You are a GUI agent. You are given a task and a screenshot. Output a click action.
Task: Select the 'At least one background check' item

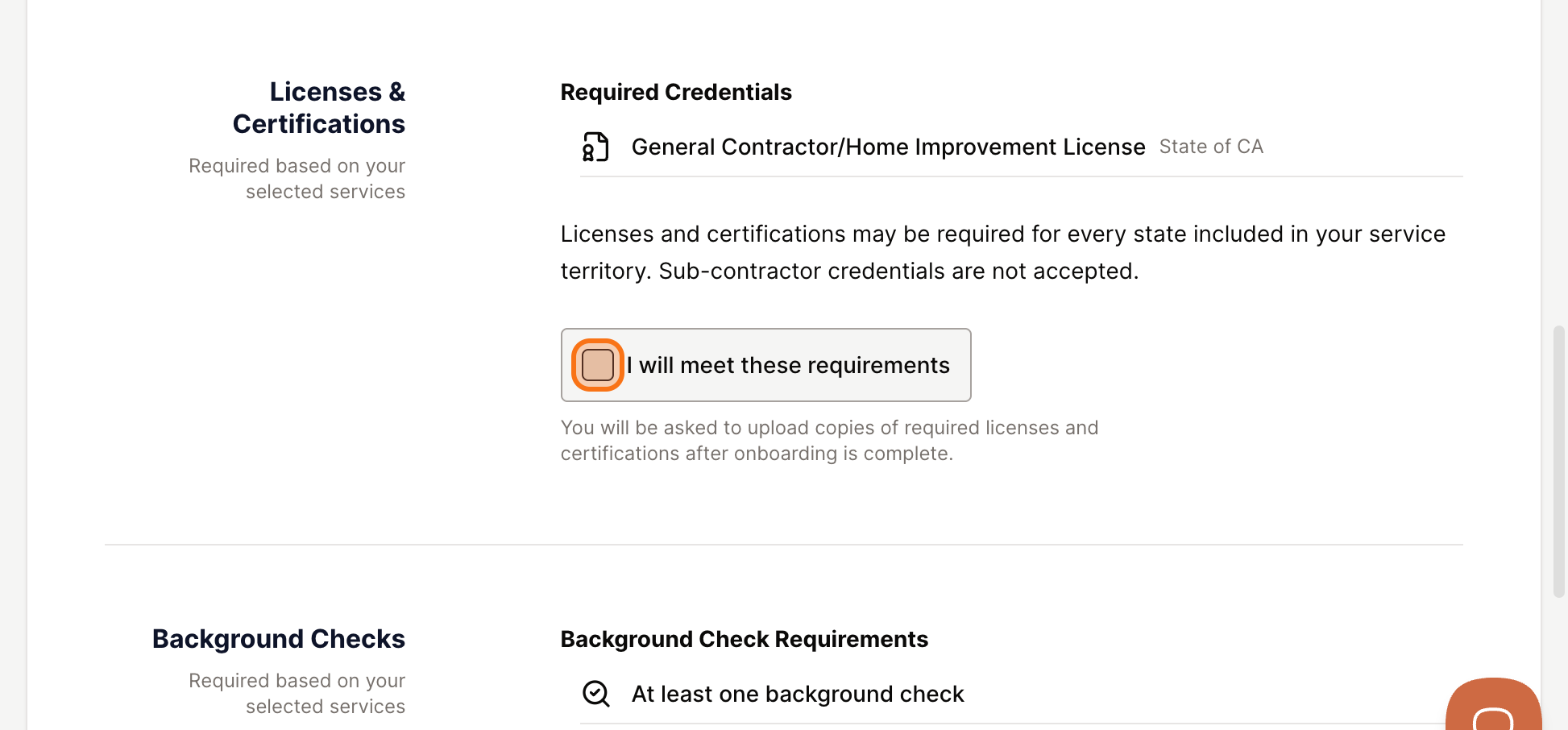[798, 694]
